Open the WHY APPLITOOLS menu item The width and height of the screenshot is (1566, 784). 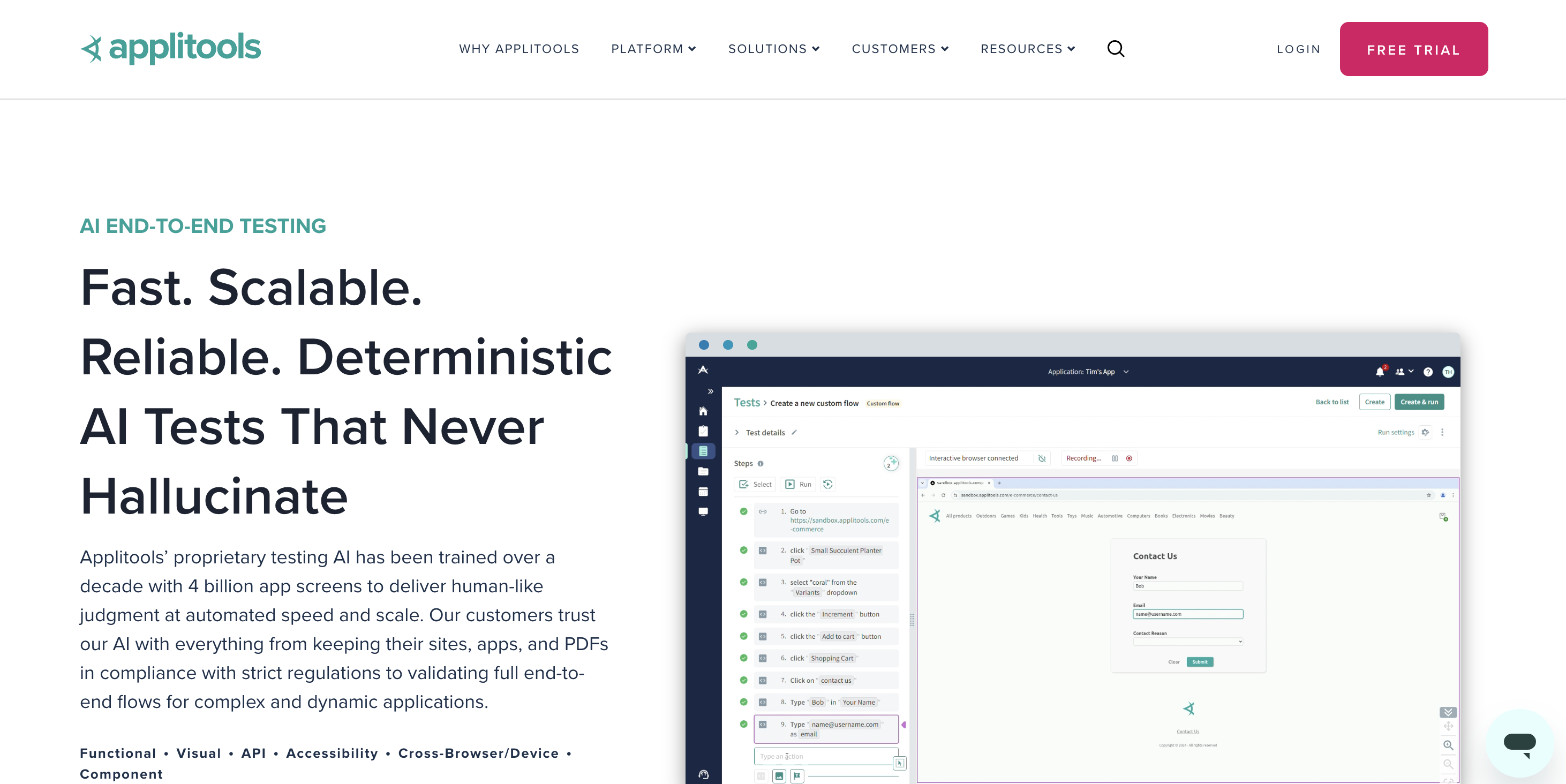[518, 49]
